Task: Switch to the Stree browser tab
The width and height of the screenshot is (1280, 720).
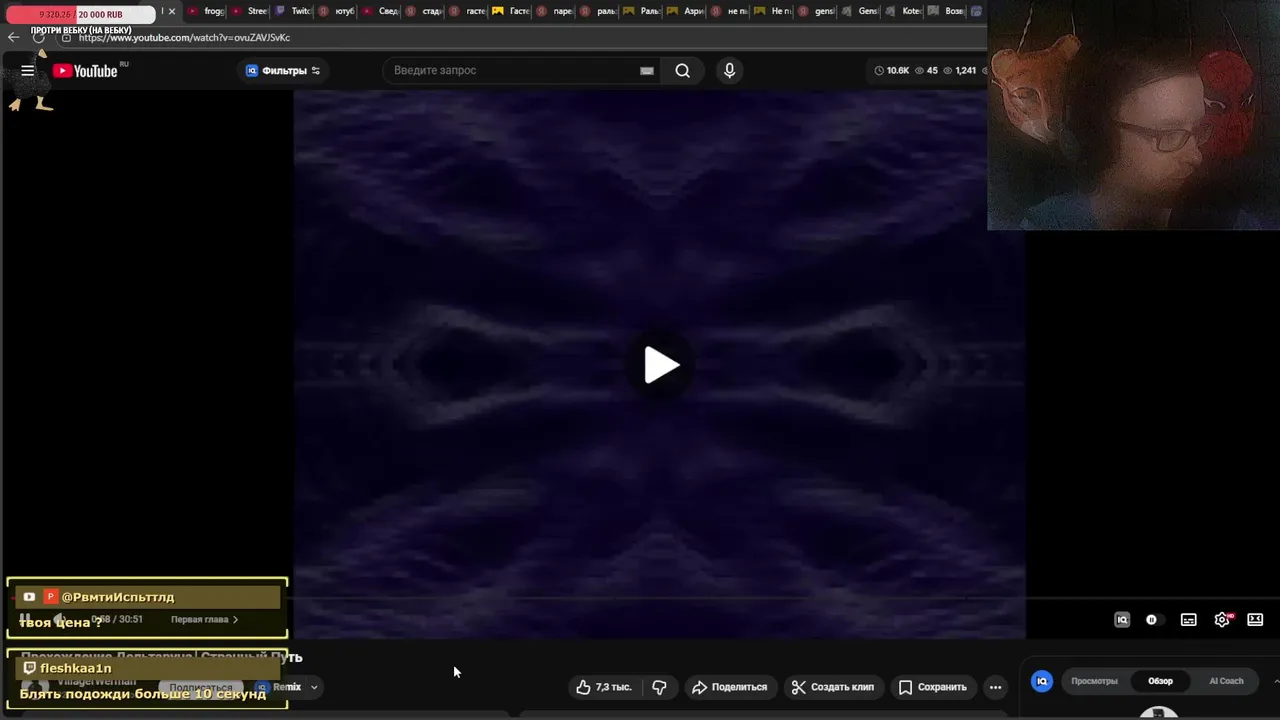Action: 250,12
